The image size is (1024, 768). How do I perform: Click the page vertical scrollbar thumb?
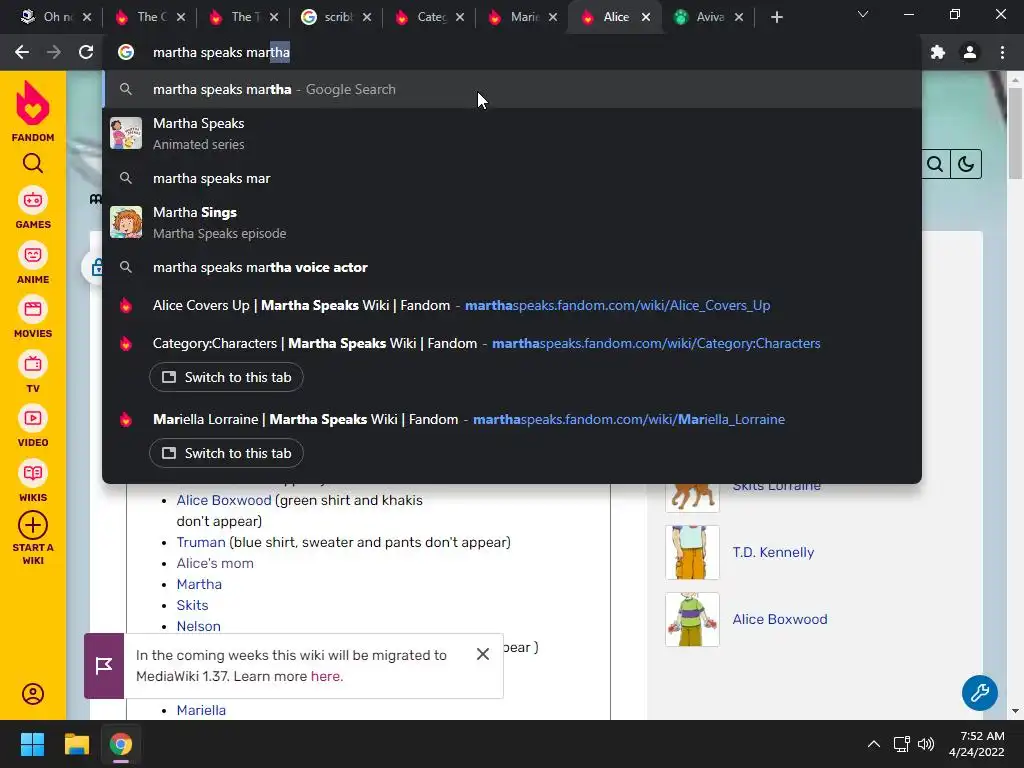(1015, 131)
